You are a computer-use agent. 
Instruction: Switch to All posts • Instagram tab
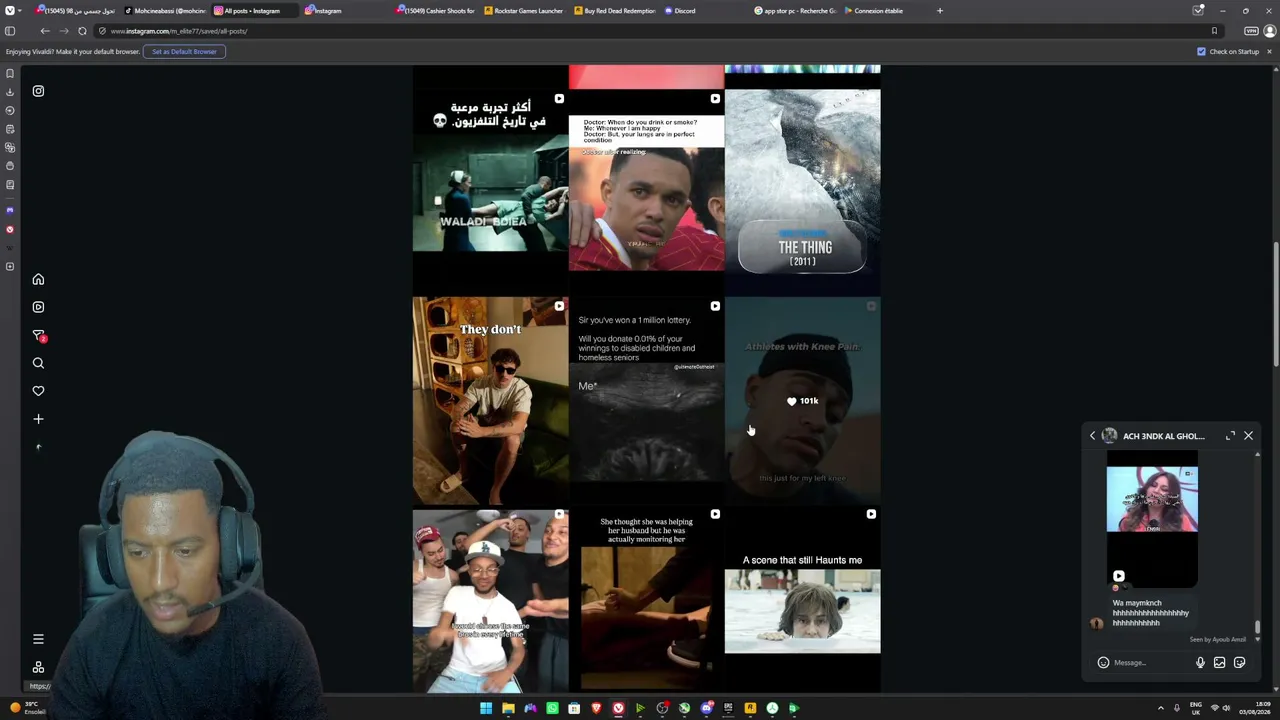click(254, 11)
